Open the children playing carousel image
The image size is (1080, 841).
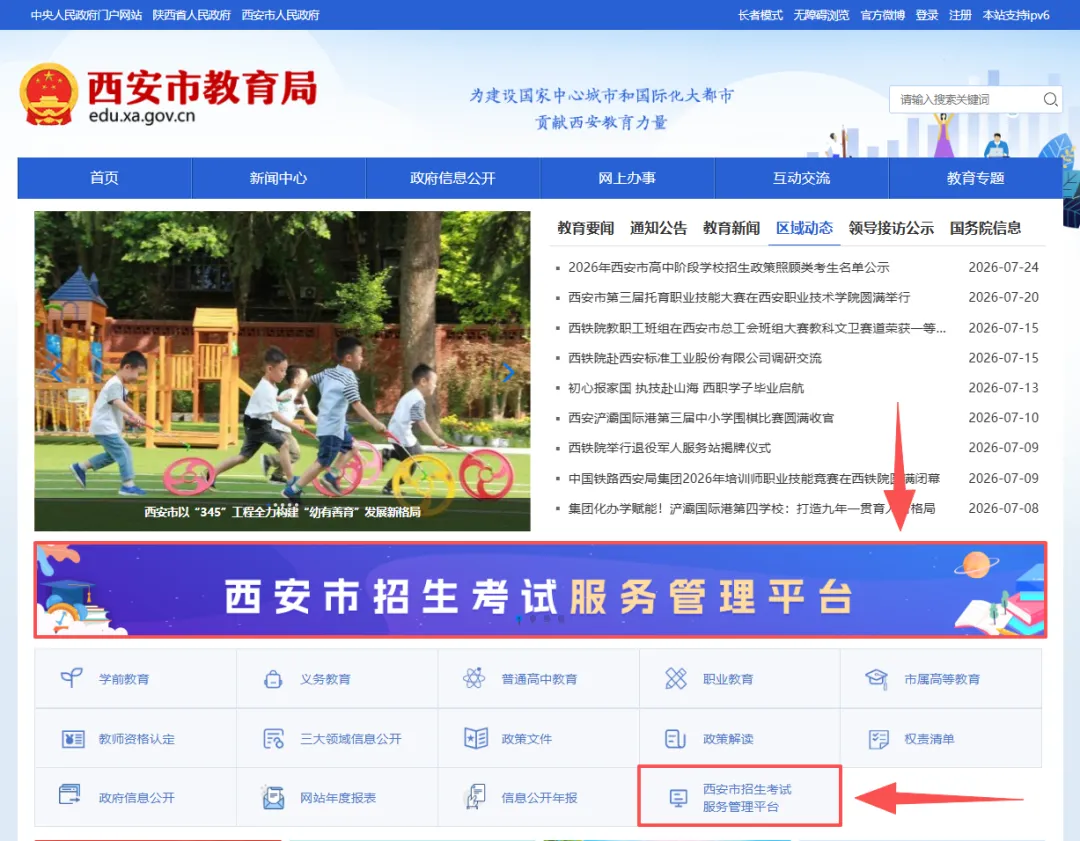click(282, 371)
